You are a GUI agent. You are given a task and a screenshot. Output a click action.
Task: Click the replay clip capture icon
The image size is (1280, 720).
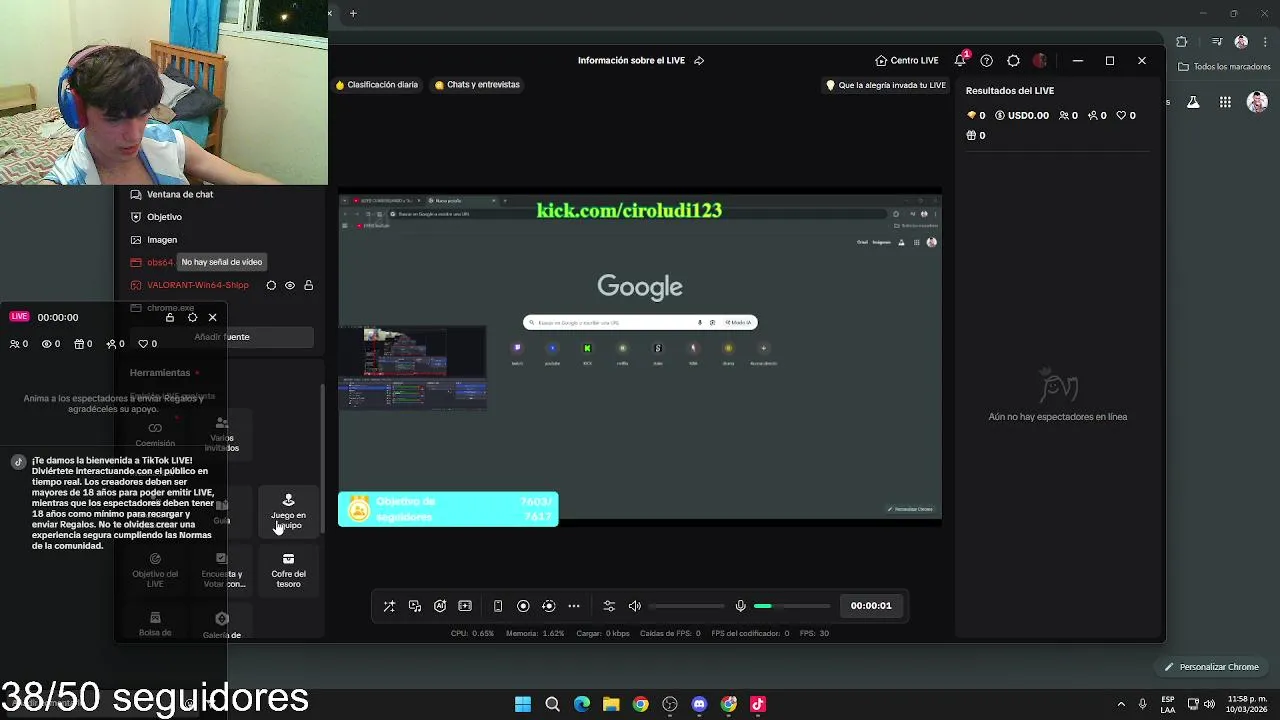[548, 606]
